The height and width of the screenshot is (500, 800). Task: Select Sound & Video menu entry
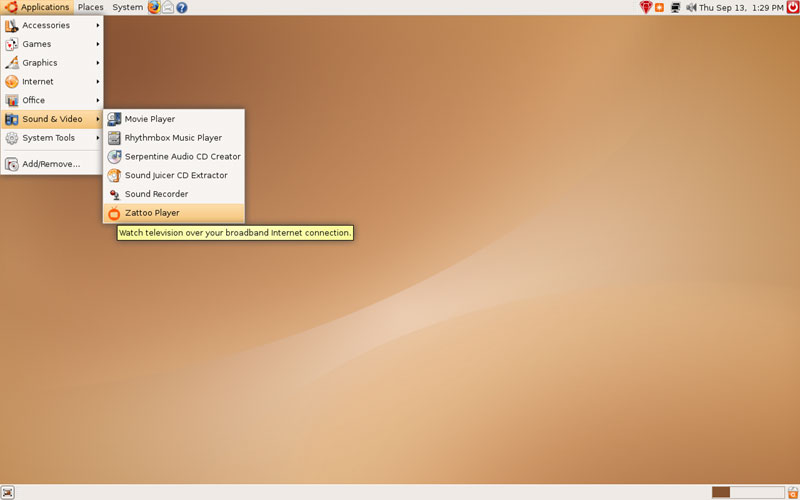(x=52, y=119)
